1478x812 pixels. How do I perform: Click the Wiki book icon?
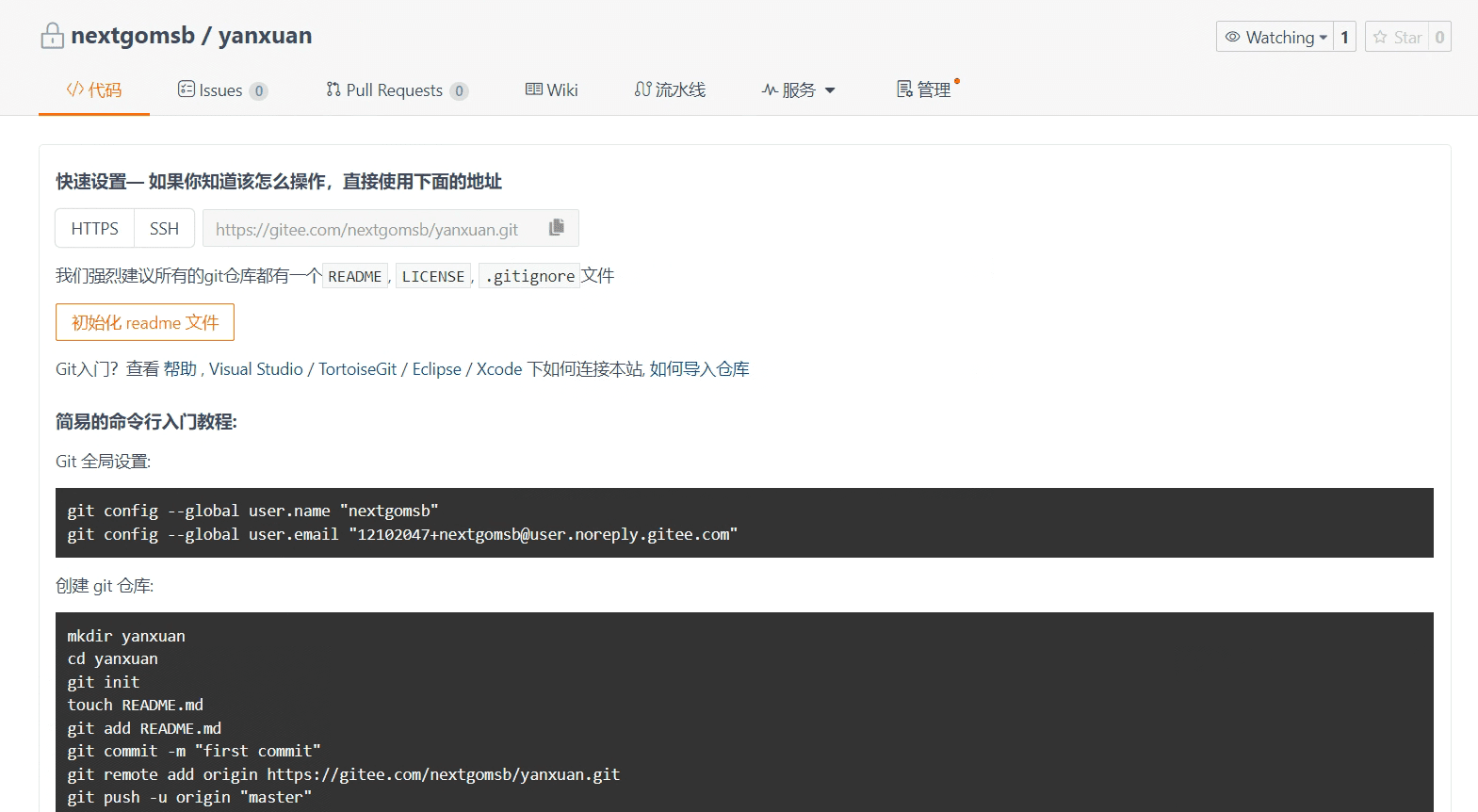(x=534, y=89)
